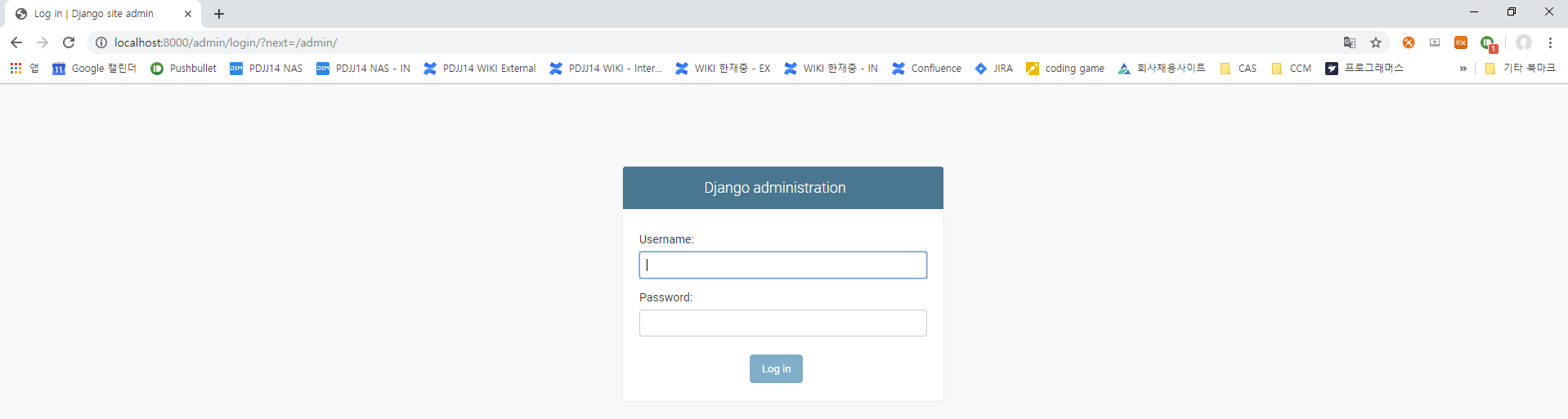1568x419 pixels.
Task: Open a new tab with plus button
Action: pos(219,14)
